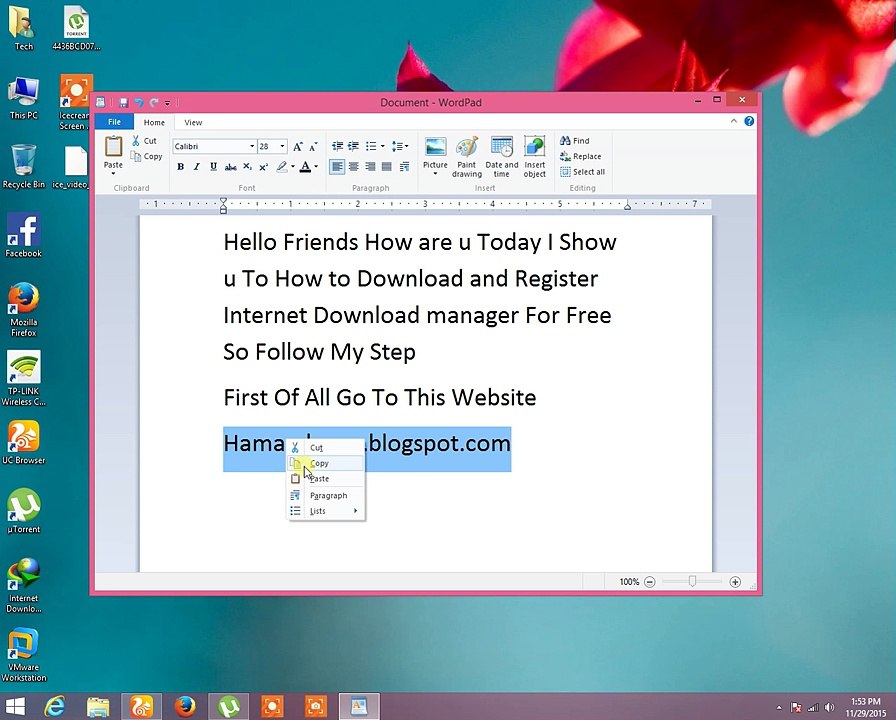Toggle Underline formatting

(213, 167)
